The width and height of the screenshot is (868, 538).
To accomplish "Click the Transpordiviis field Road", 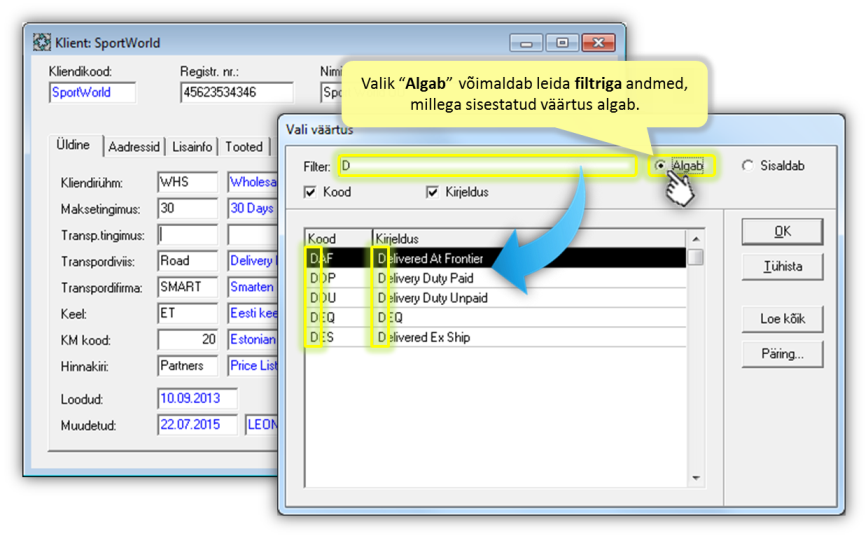I will [187, 261].
